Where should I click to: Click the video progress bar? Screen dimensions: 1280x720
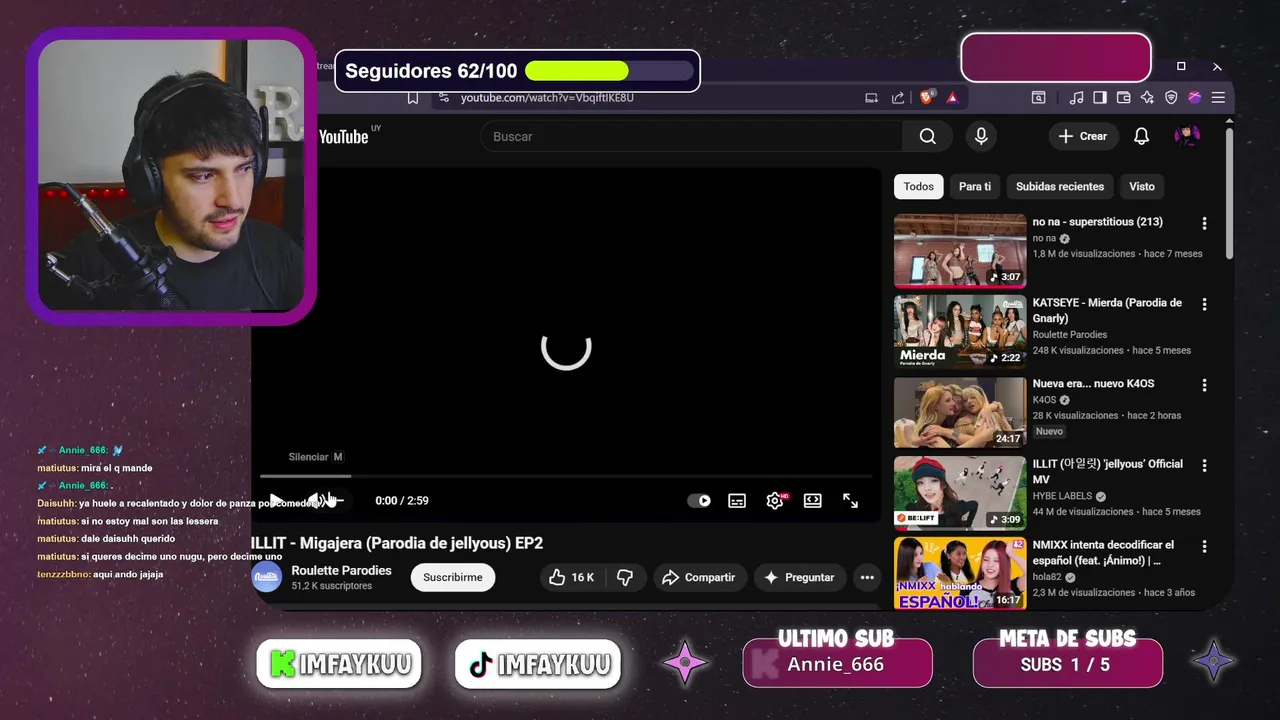pyautogui.click(x=566, y=476)
